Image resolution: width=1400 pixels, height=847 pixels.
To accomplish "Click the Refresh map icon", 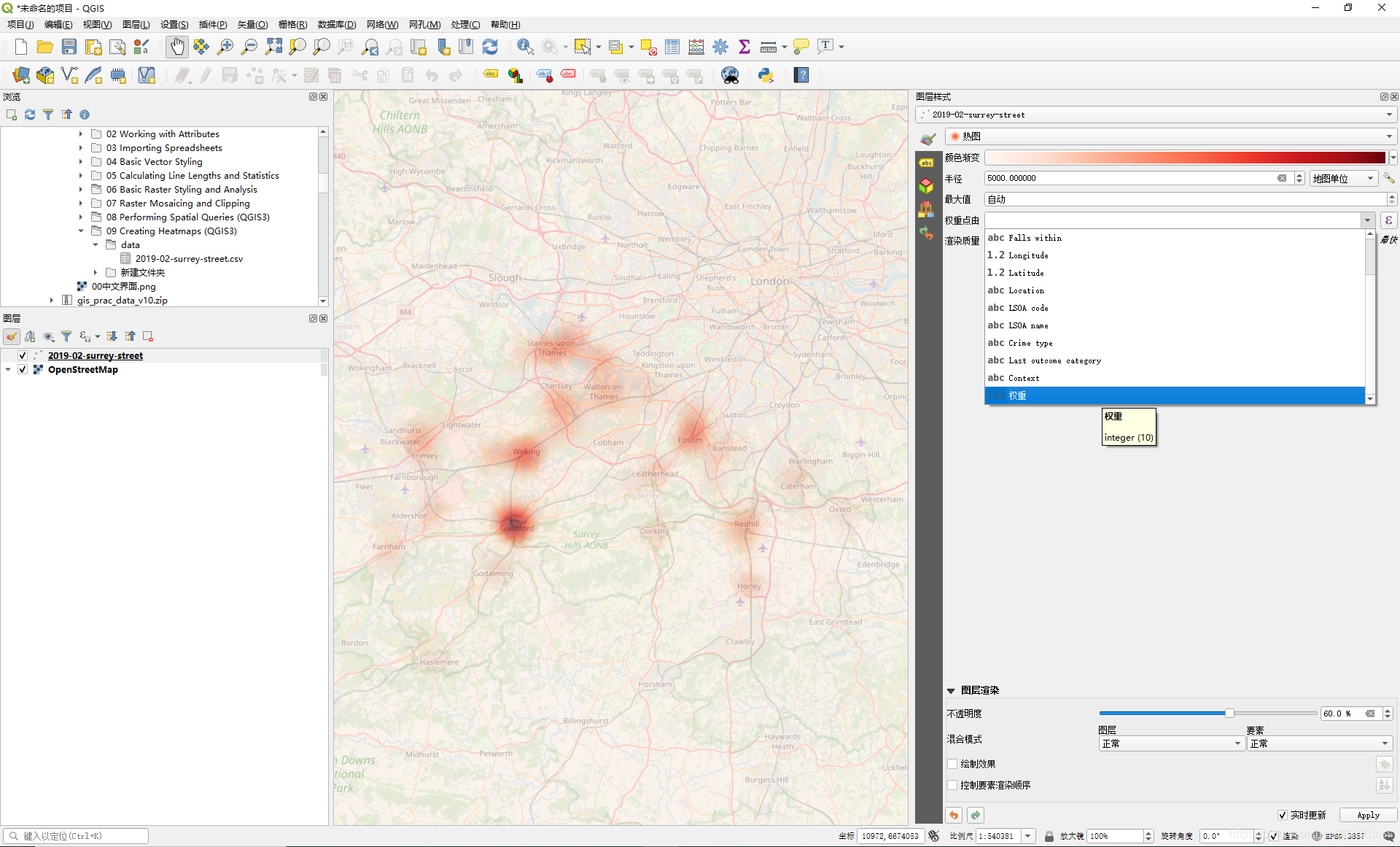I will [x=490, y=47].
